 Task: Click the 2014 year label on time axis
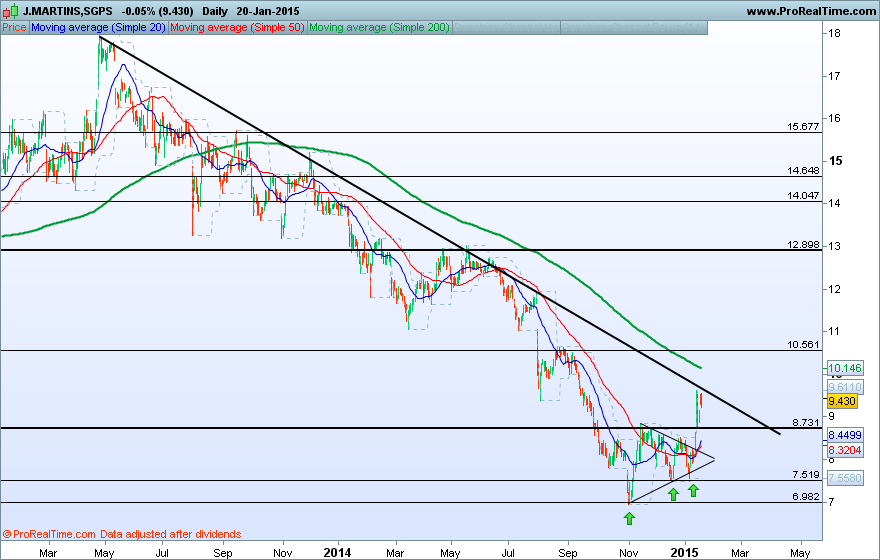click(337, 553)
